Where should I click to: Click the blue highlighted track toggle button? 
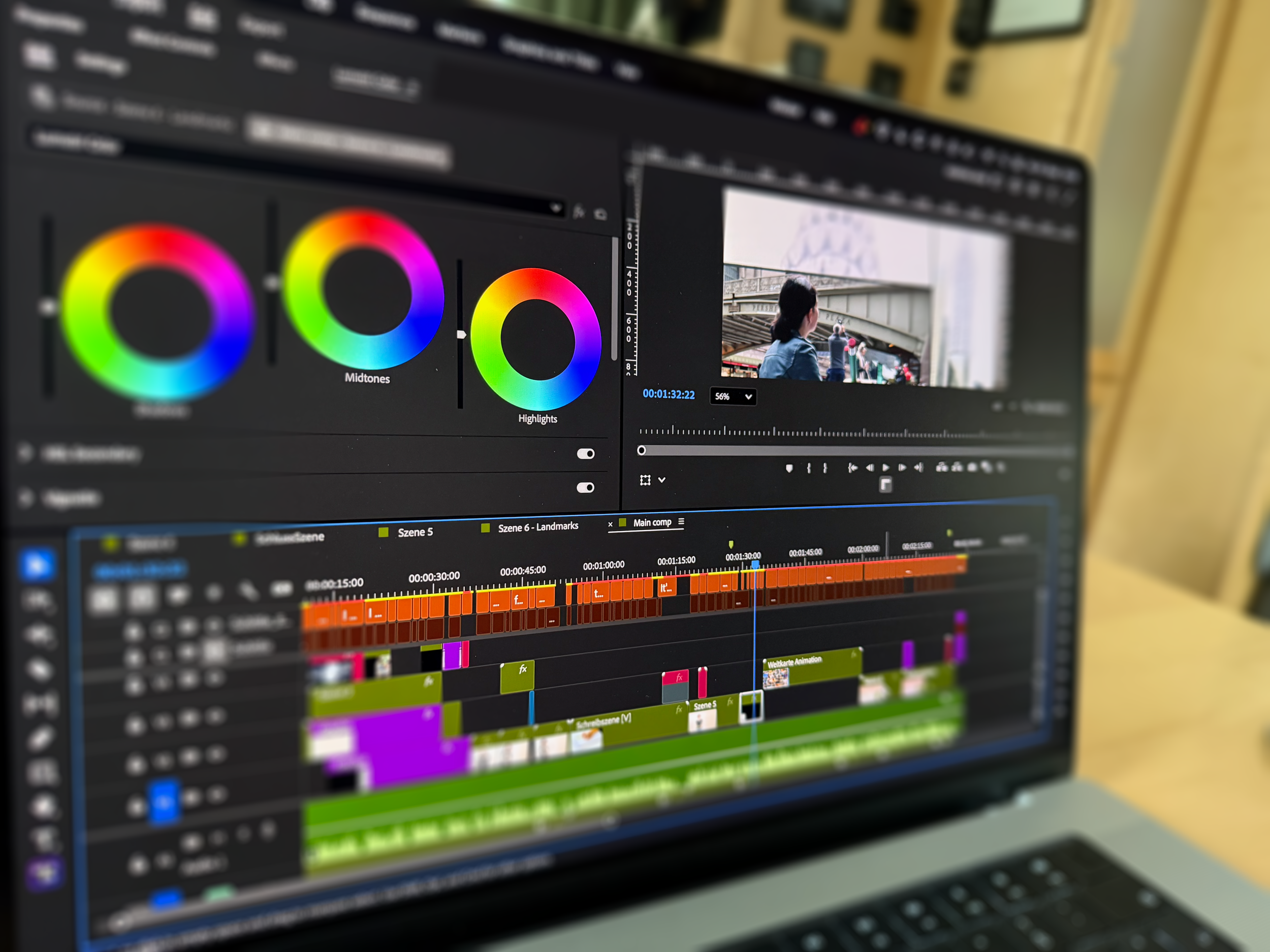[x=164, y=802]
